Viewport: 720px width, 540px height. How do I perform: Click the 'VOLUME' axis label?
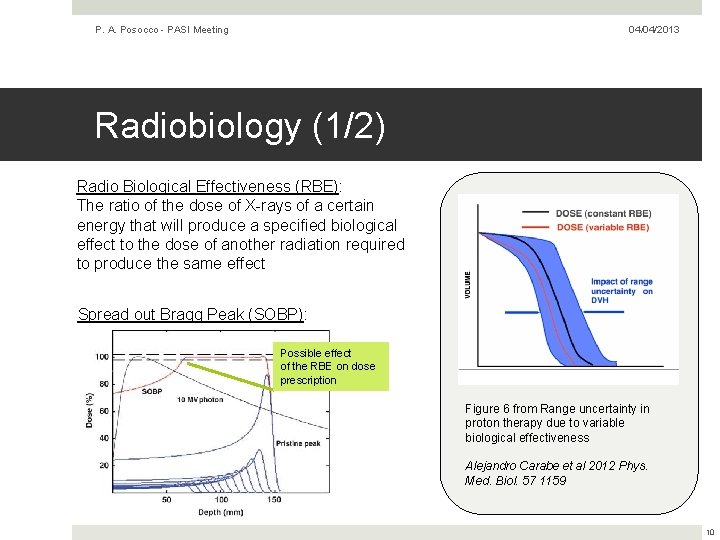(x=467, y=285)
